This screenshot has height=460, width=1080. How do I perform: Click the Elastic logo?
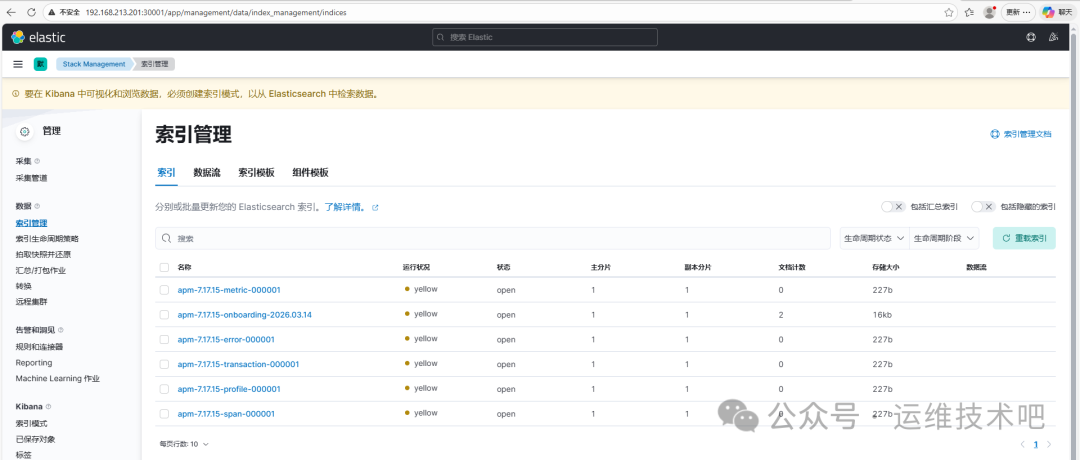click(38, 37)
